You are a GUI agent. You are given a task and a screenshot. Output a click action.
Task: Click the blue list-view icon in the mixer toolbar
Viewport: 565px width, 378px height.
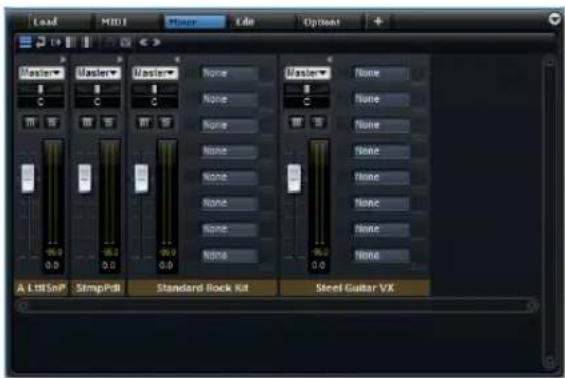pyautogui.click(x=25, y=42)
